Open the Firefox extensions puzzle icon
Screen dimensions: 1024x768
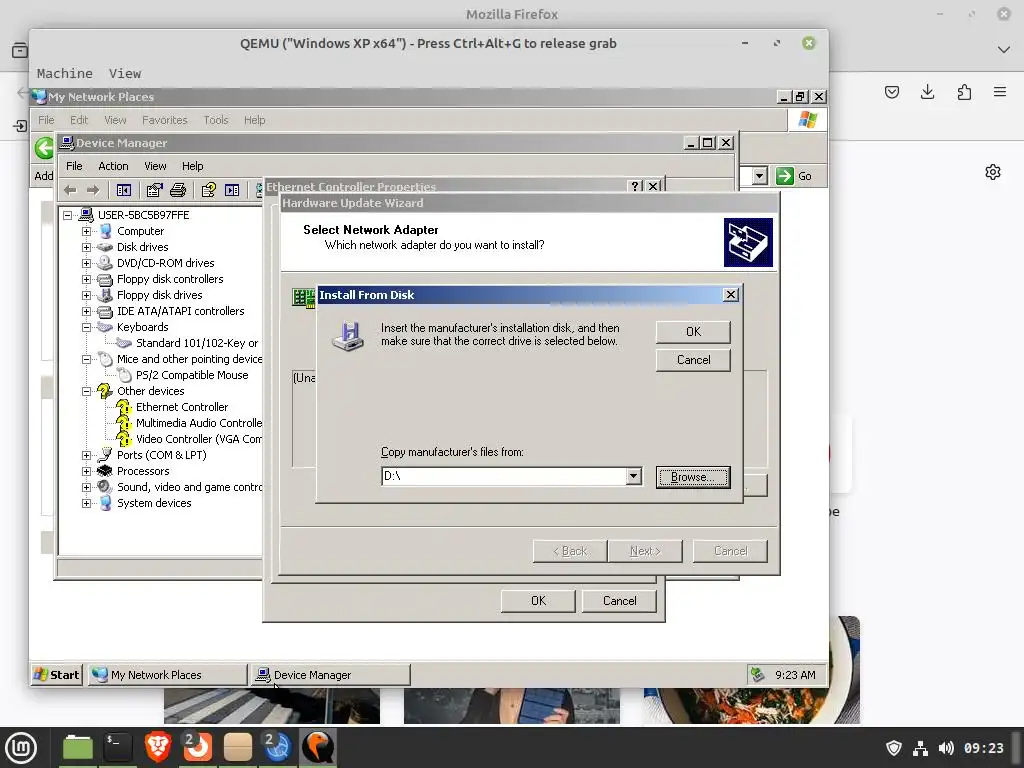point(964,92)
